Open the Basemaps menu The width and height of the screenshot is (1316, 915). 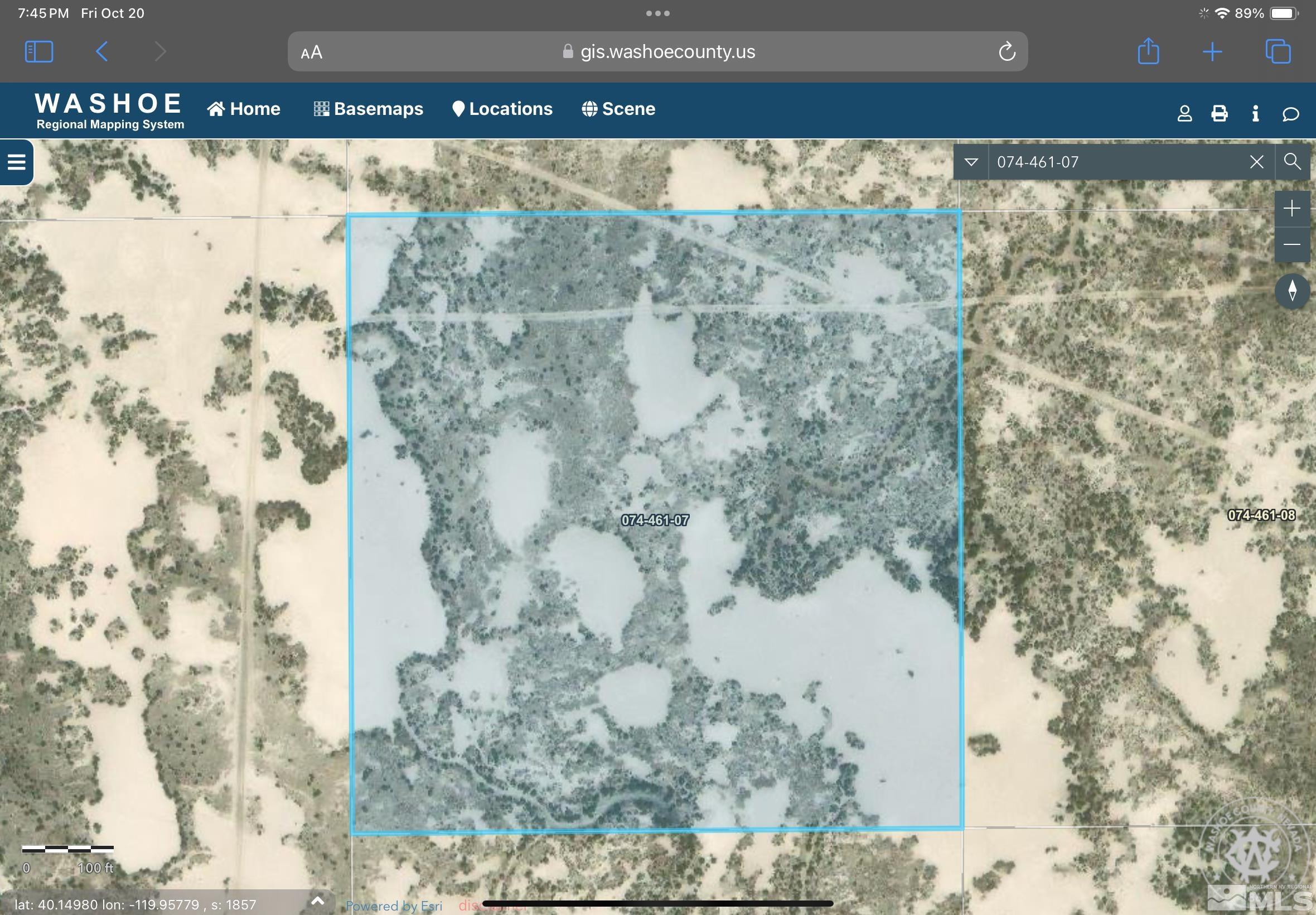click(x=369, y=109)
